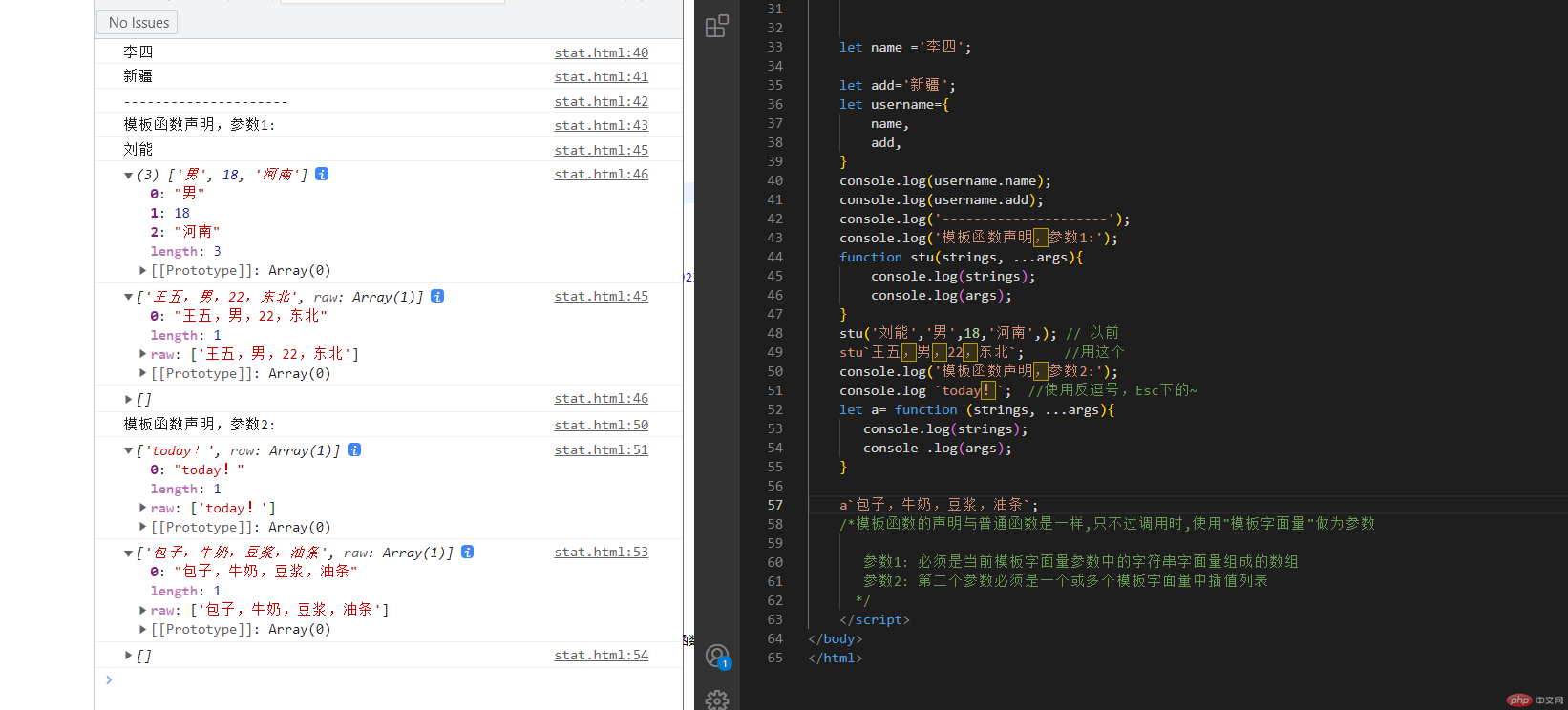Open source link stat.html:50
The height and width of the screenshot is (710, 1568).
point(602,425)
